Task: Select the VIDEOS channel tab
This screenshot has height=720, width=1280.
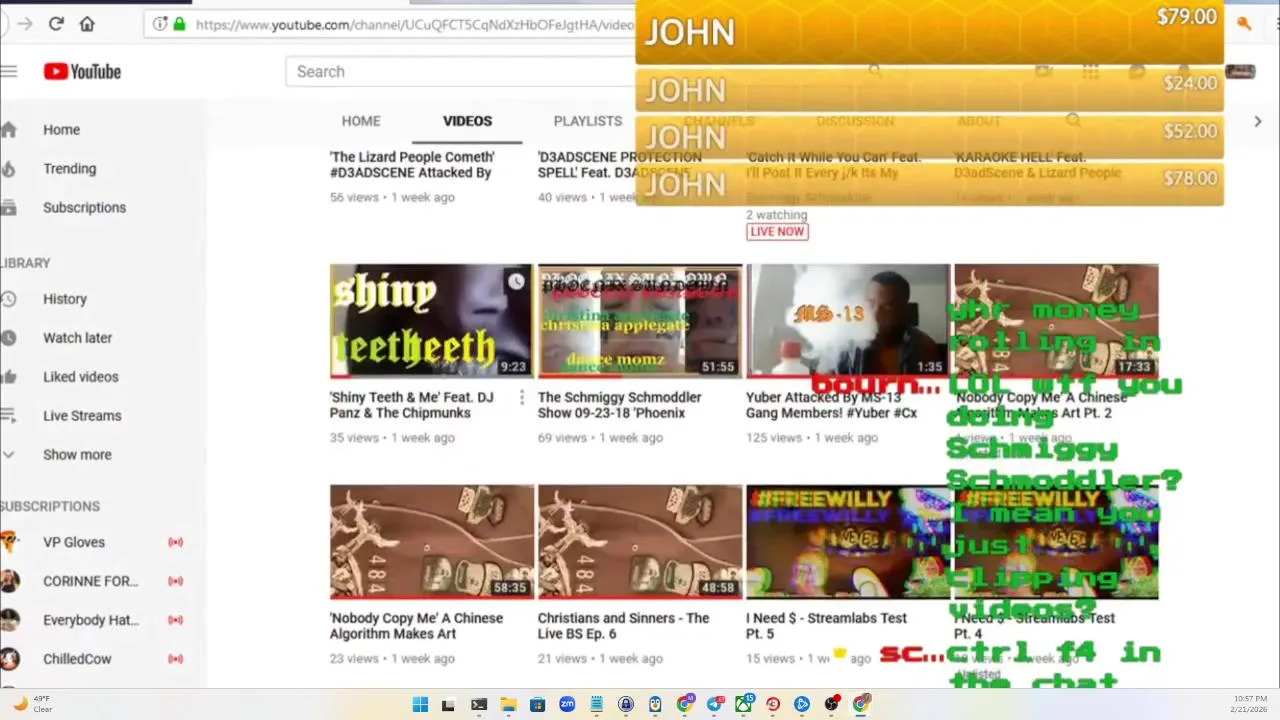Action: [x=467, y=121]
